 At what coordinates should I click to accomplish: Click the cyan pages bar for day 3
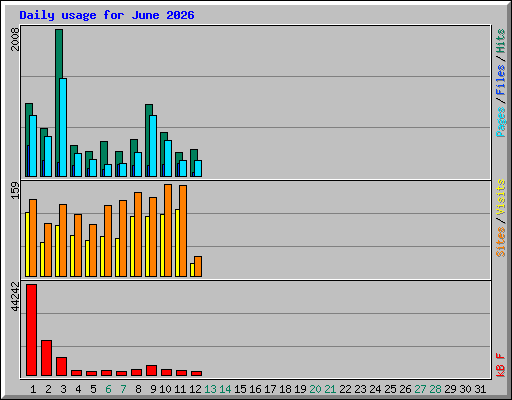(x=63, y=127)
